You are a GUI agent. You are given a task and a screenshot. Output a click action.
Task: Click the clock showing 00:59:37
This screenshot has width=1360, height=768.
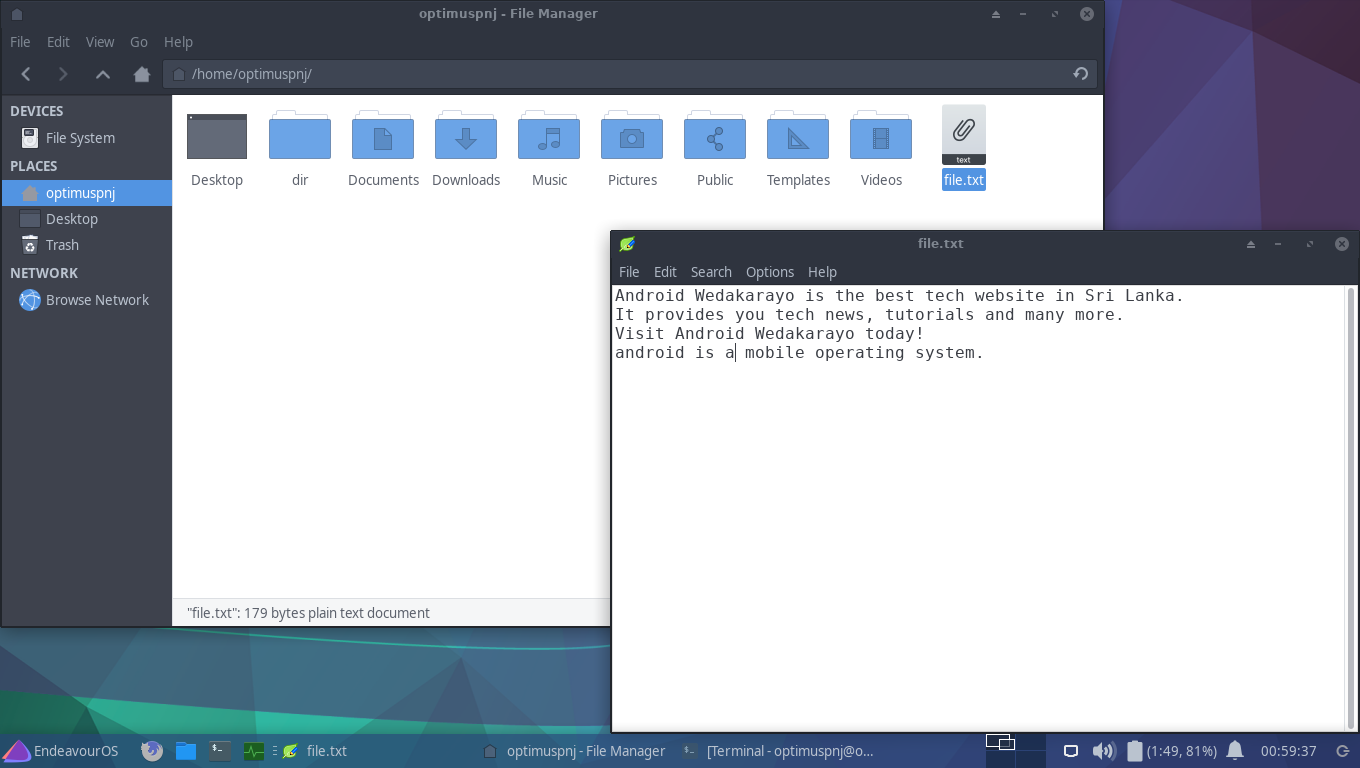point(1288,751)
